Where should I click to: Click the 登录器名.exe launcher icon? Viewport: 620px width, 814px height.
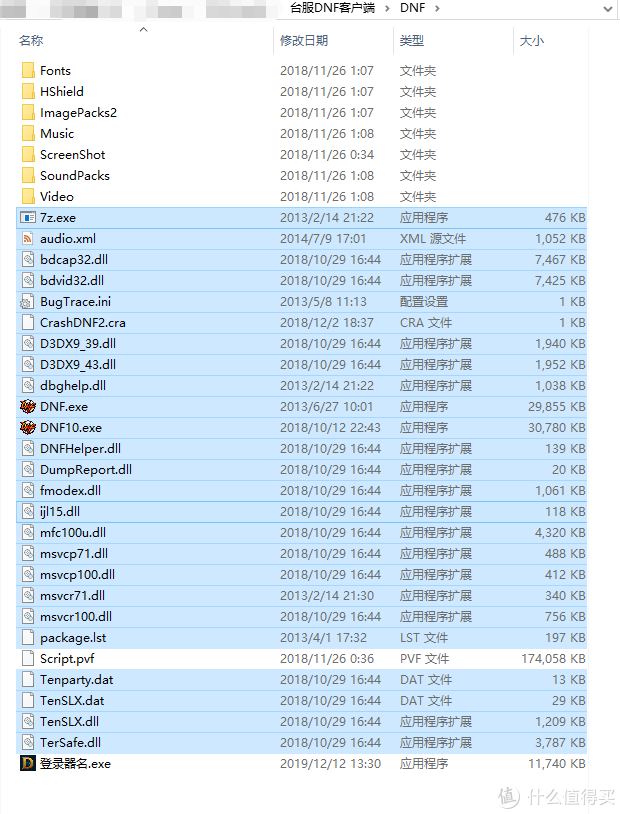click(28, 764)
